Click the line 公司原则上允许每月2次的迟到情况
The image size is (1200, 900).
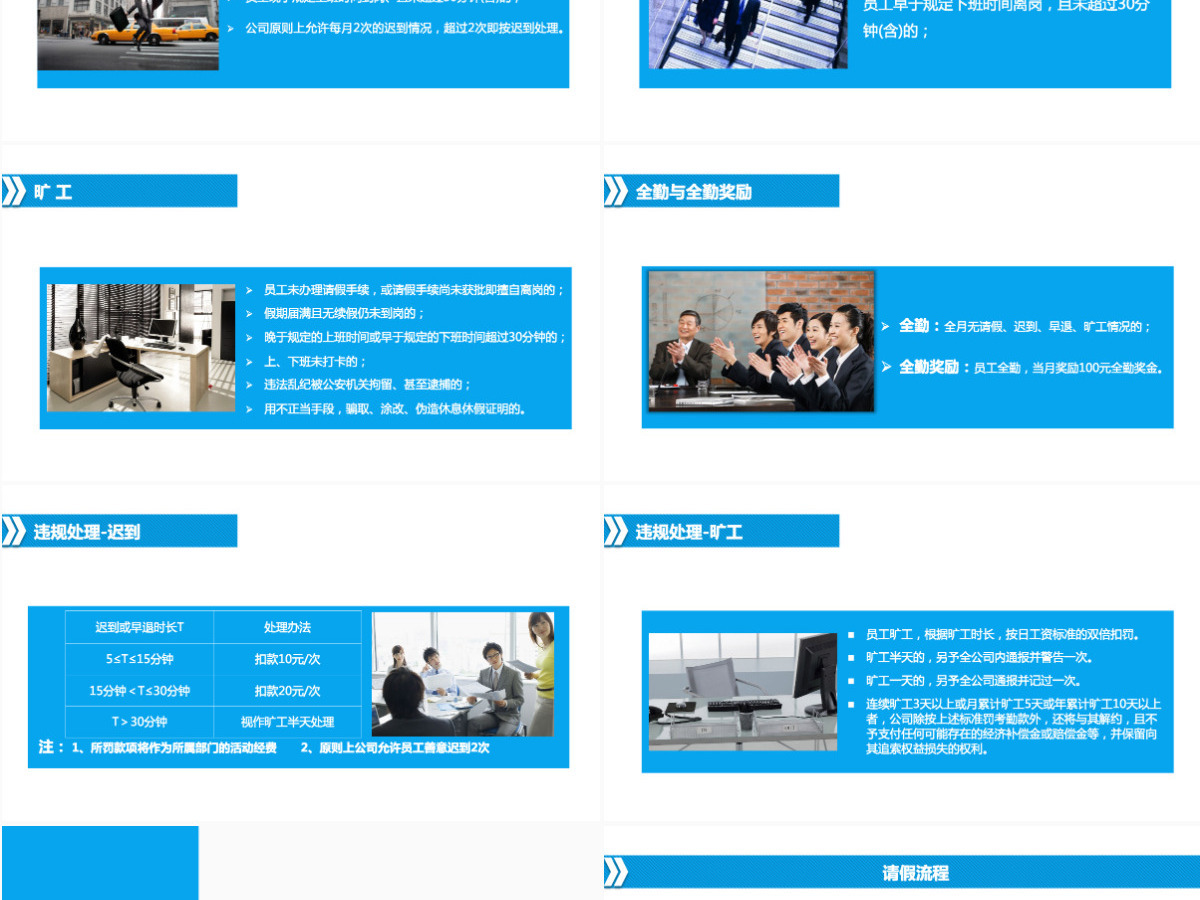coord(405,28)
